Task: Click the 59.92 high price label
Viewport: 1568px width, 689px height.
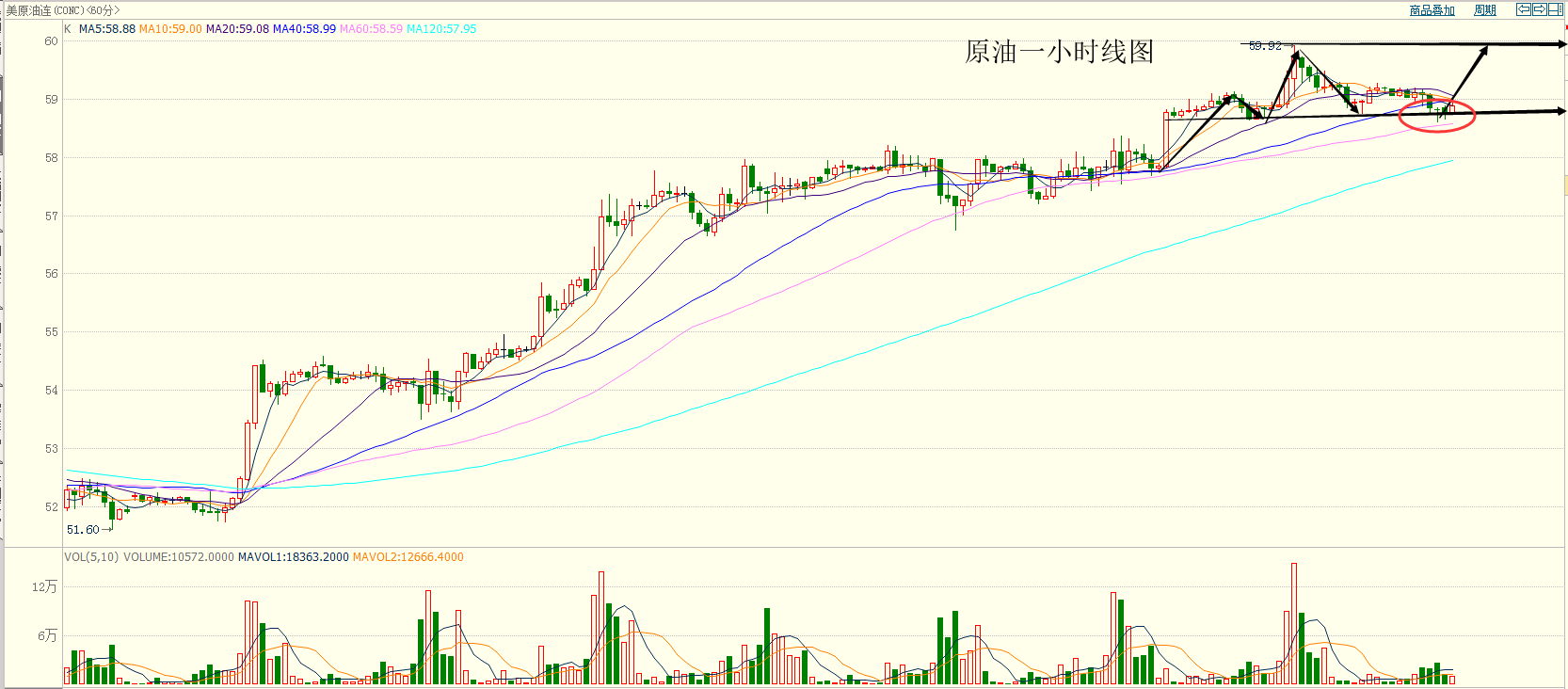Action: [x=1265, y=45]
